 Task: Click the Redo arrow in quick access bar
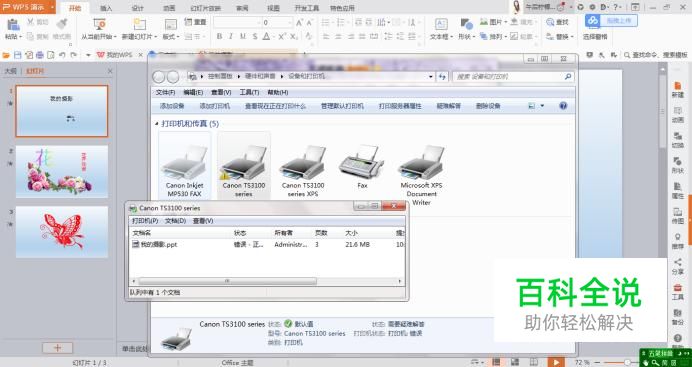tap(74, 55)
